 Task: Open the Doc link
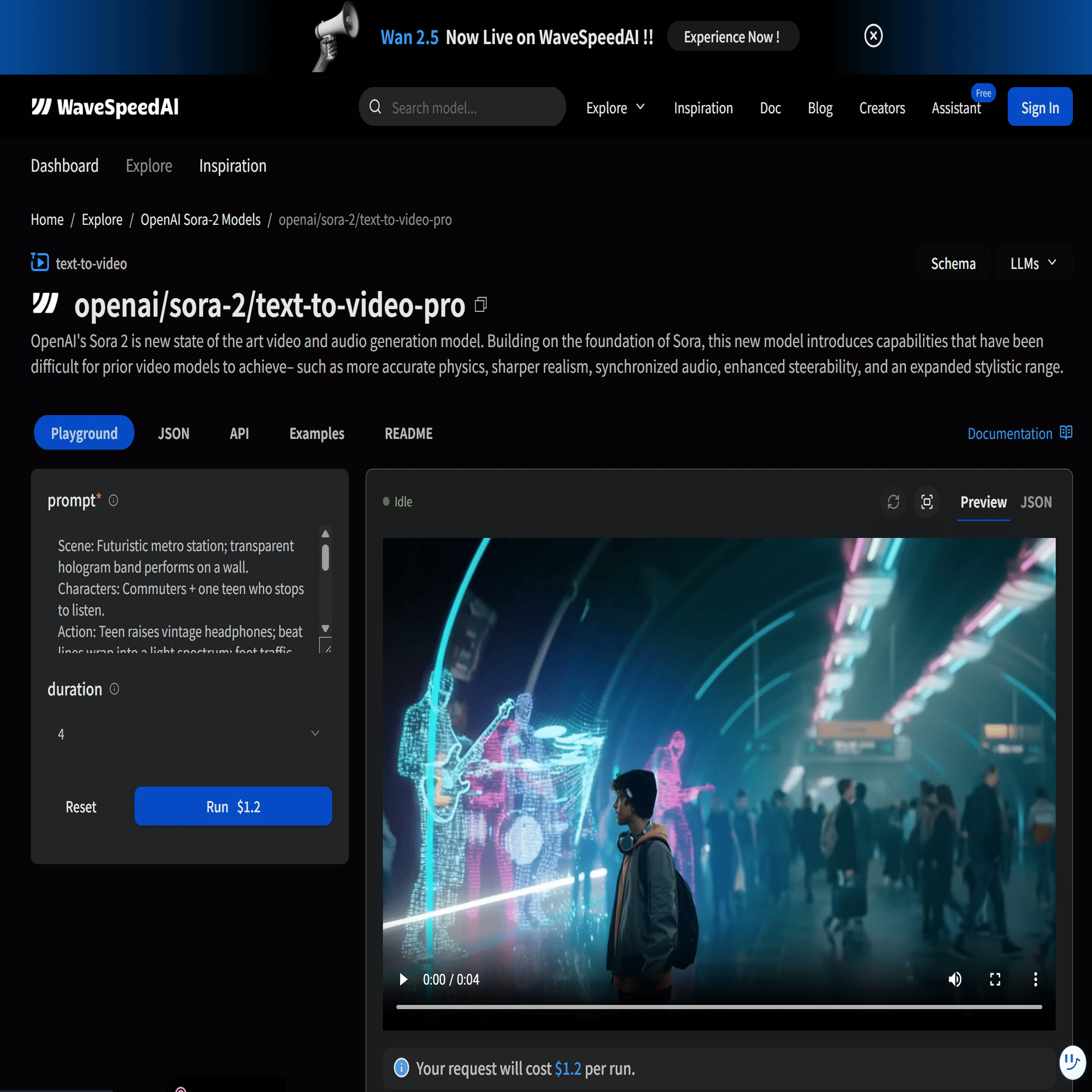(770, 108)
